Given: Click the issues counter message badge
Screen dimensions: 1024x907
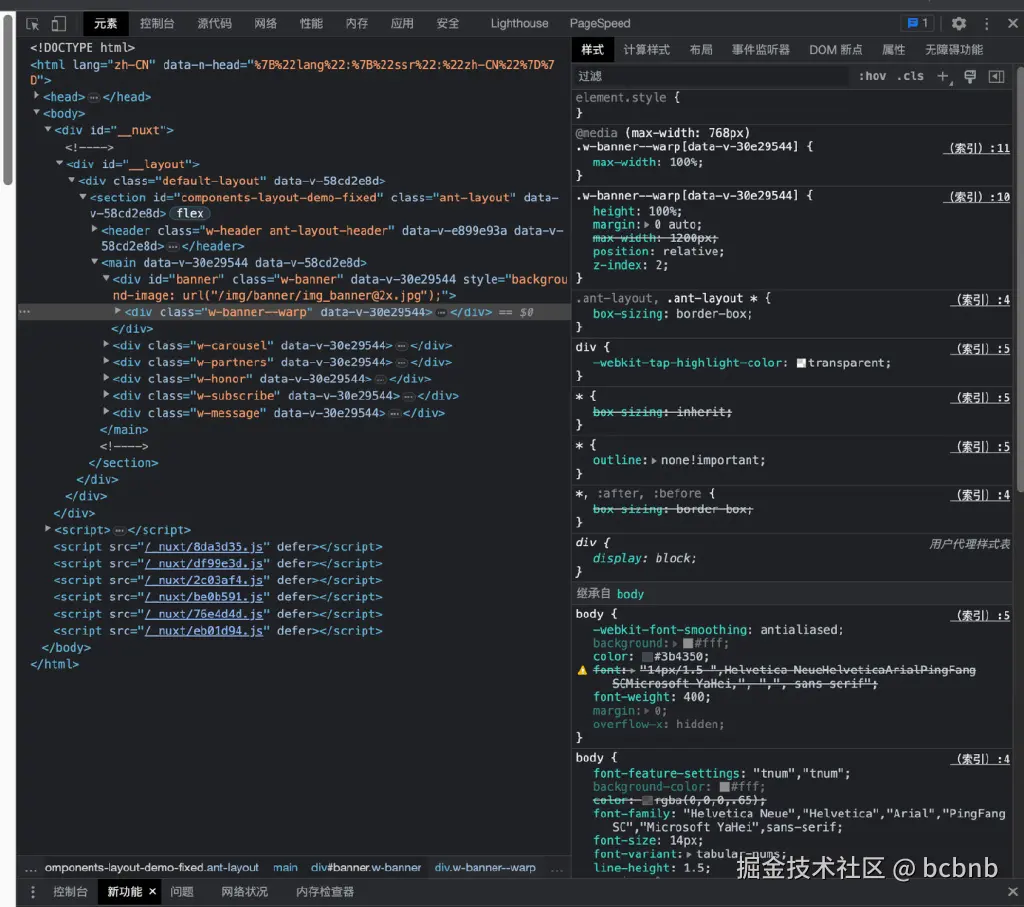Looking at the screenshot, I should (918, 23).
